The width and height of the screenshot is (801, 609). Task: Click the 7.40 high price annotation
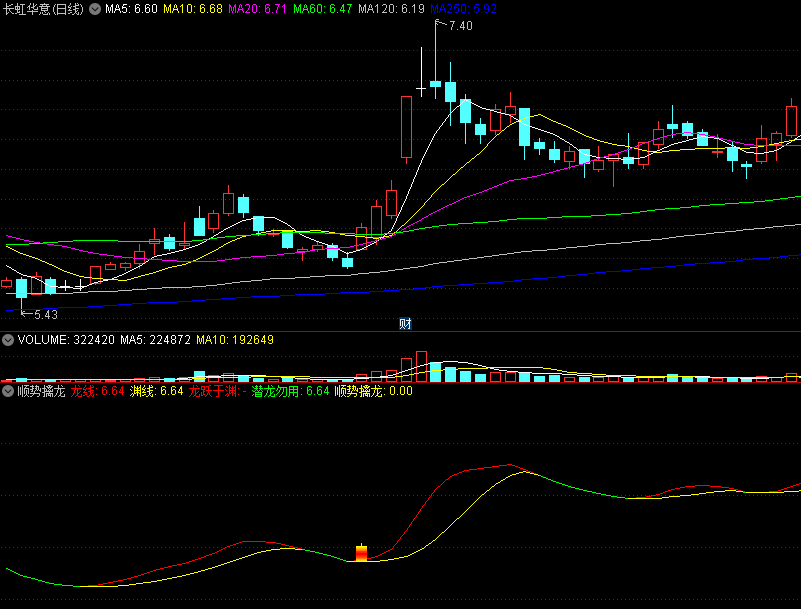click(460, 26)
